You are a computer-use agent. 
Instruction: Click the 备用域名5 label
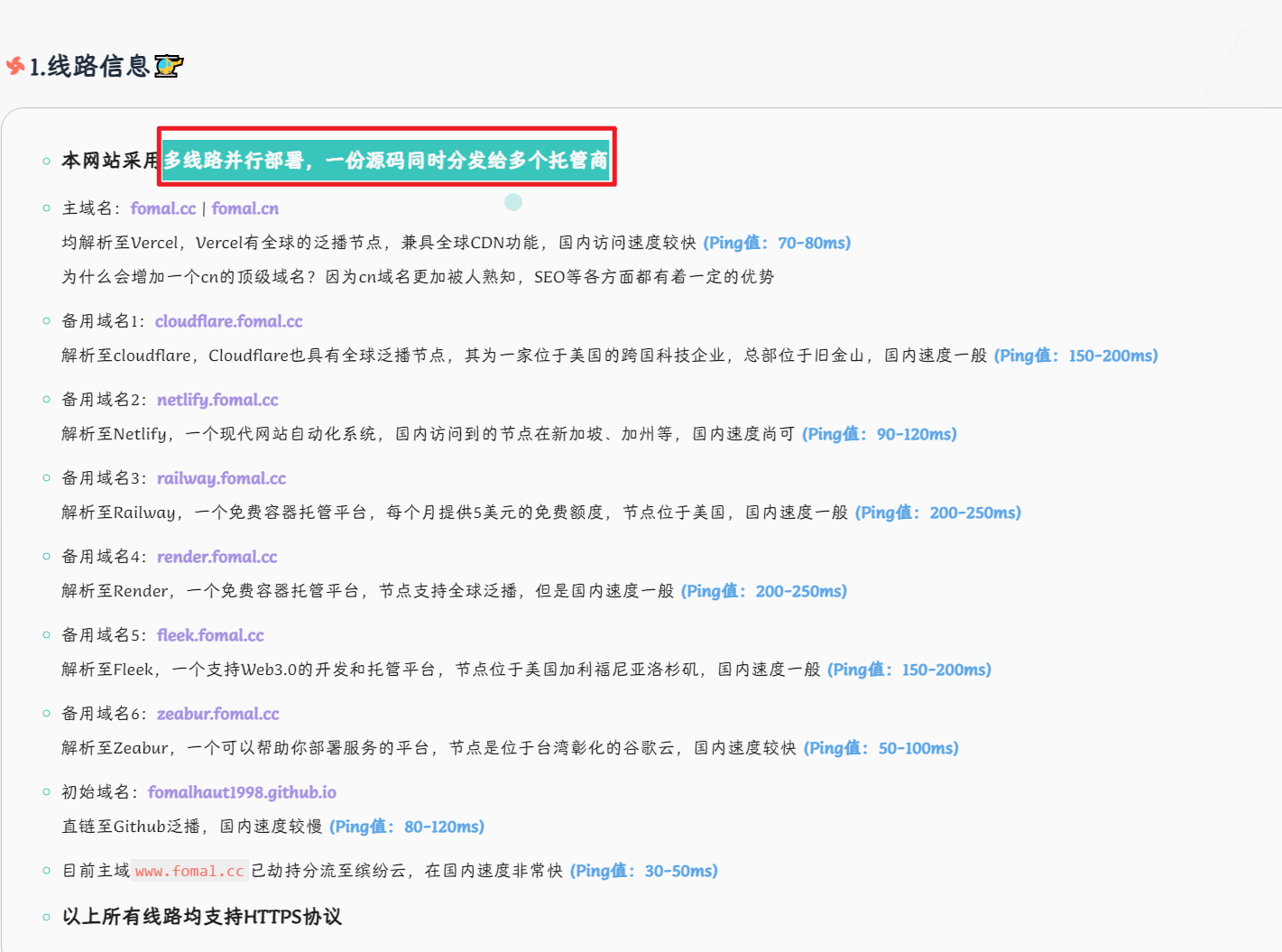pyautogui.click(x=104, y=635)
